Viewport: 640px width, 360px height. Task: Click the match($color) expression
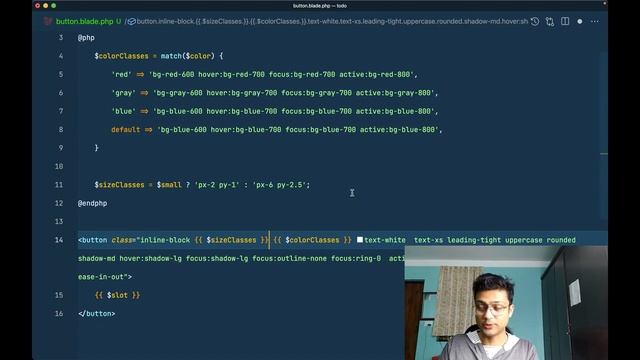coord(187,56)
